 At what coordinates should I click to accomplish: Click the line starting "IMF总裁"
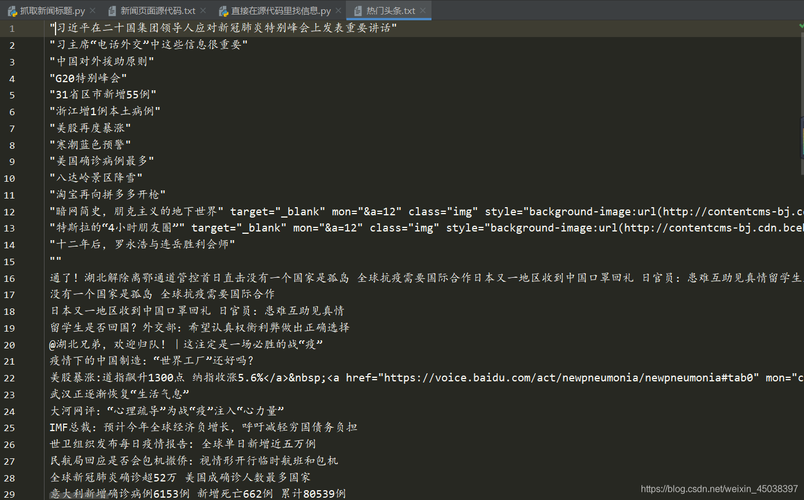click(x=204, y=427)
